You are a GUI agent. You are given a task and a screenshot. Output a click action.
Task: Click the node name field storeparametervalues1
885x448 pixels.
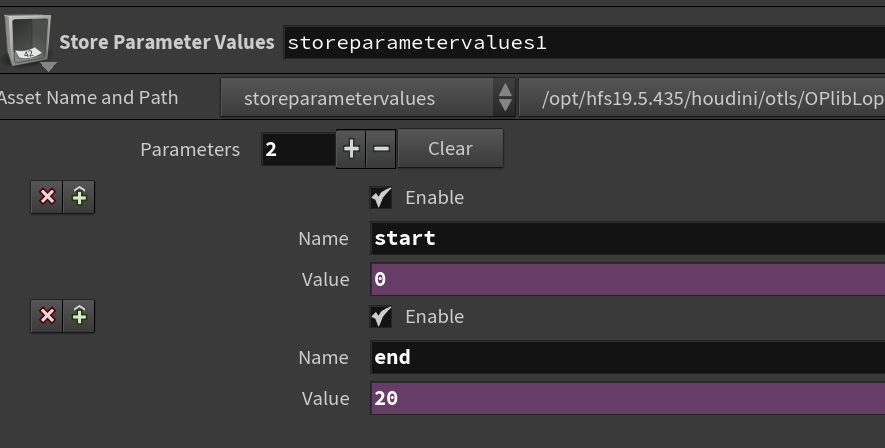click(x=584, y=42)
